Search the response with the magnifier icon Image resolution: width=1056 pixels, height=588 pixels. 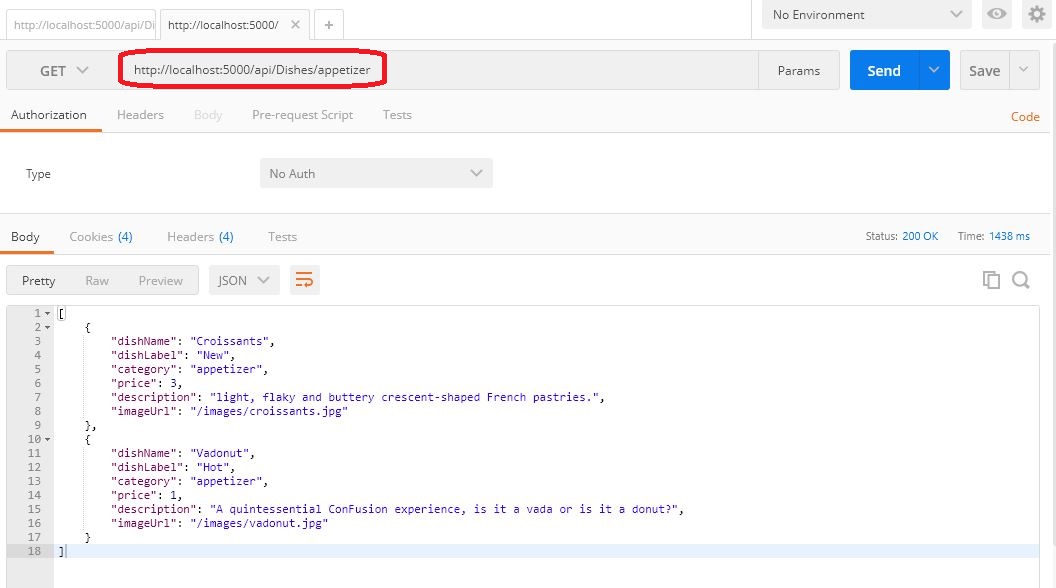[1021, 280]
